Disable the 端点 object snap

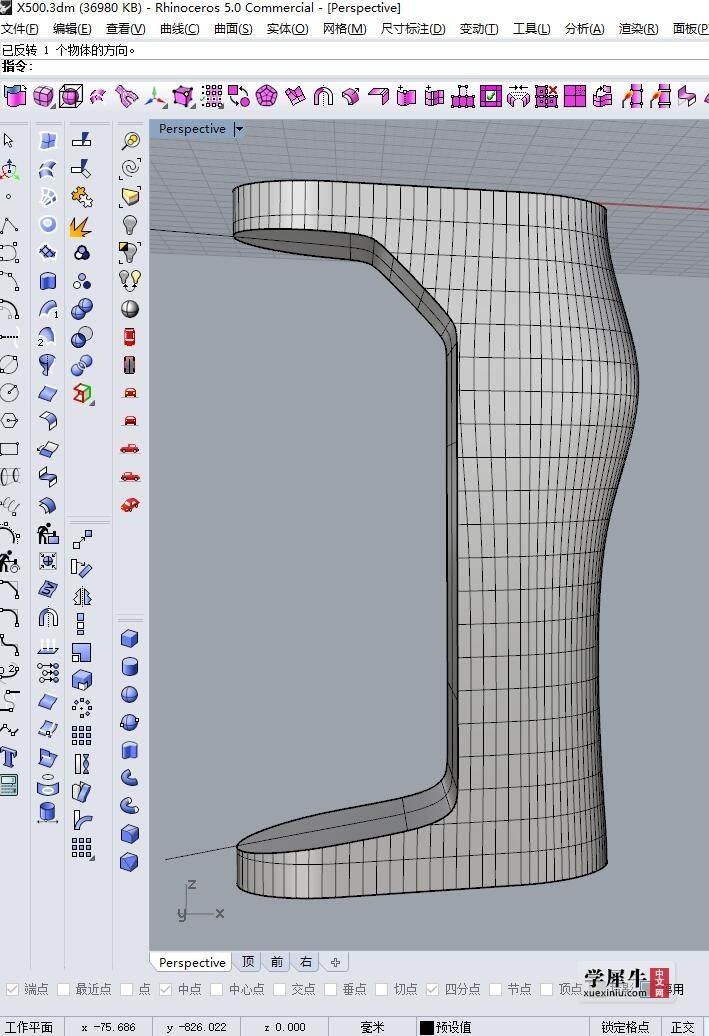pyautogui.click(x=13, y=989)
